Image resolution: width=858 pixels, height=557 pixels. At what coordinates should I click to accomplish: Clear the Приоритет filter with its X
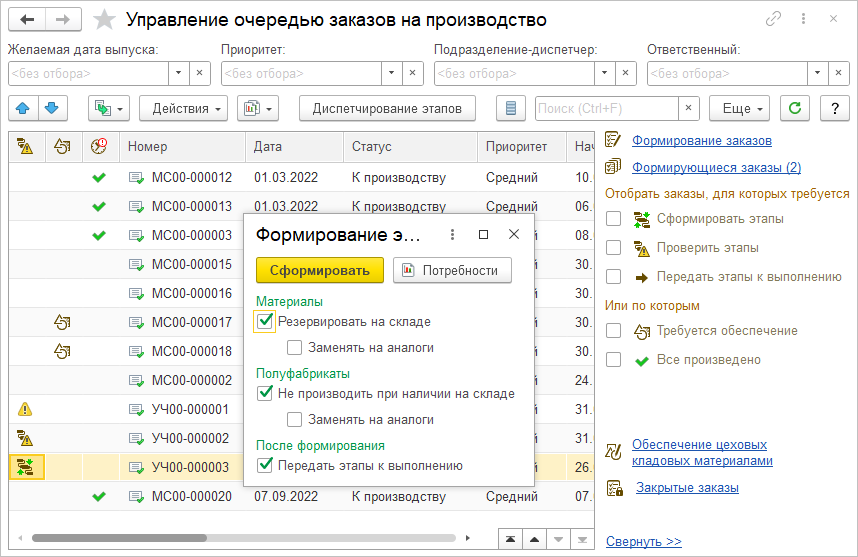point(413,73)
